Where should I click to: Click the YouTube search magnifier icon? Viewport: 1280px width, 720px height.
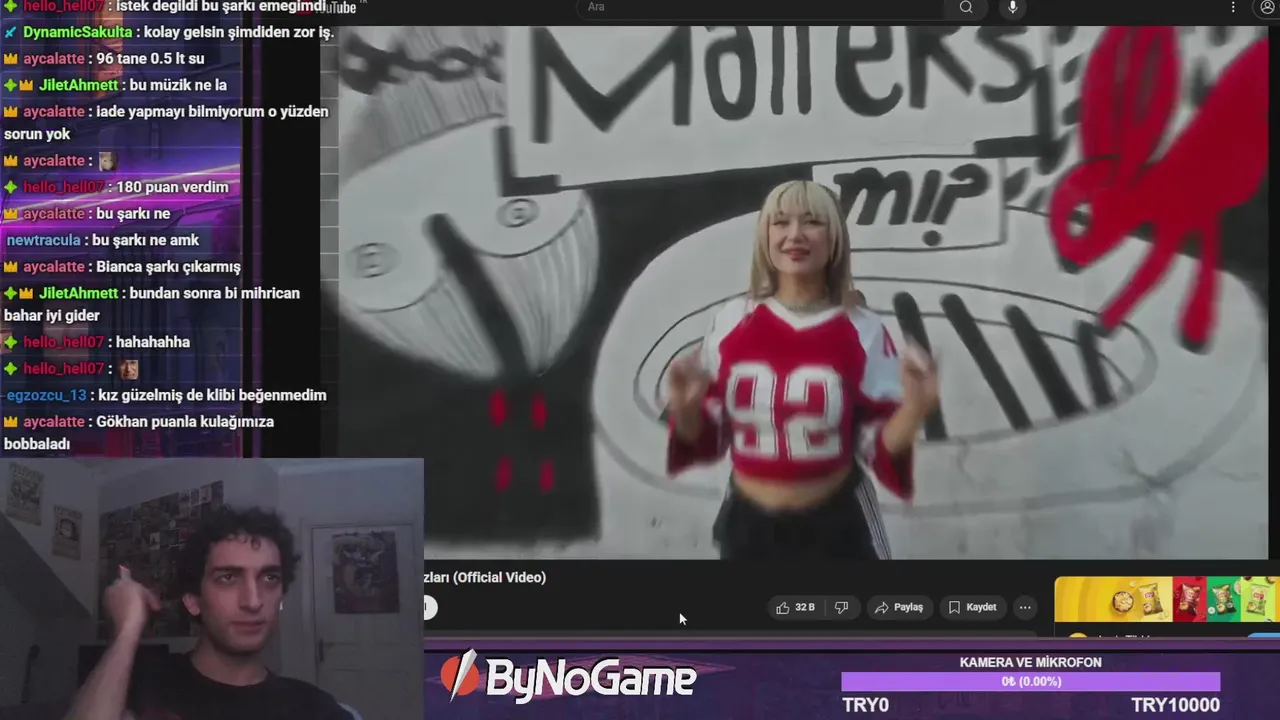pos(966,7)
